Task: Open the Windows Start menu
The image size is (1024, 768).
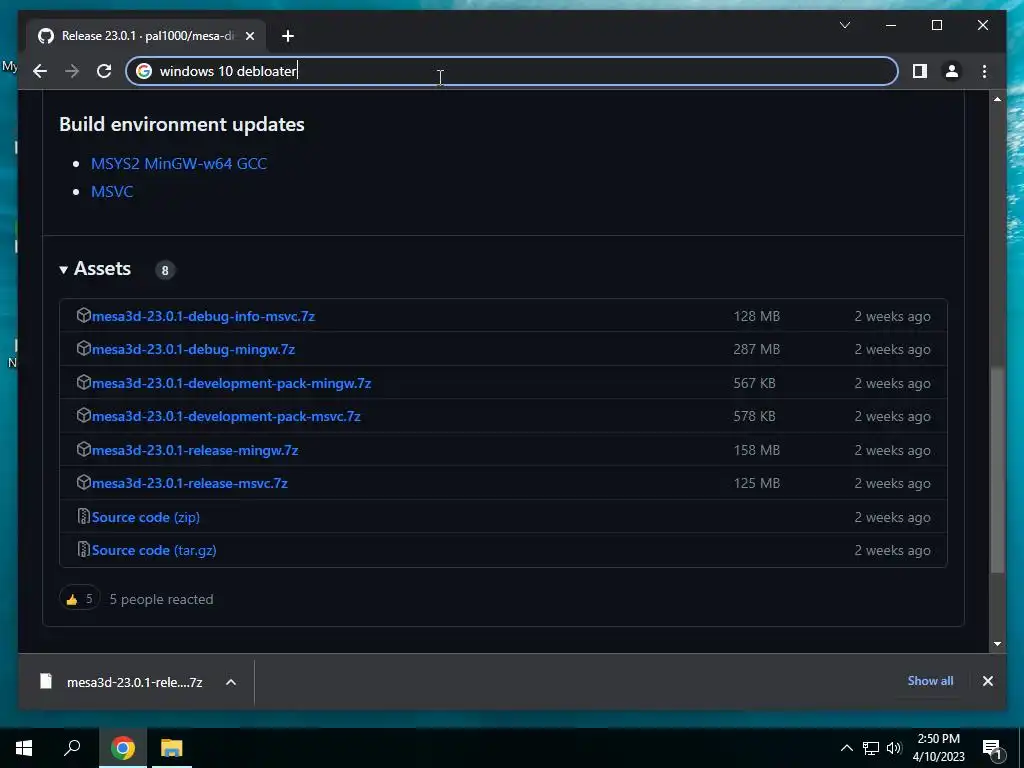Action: click(24, 748)
